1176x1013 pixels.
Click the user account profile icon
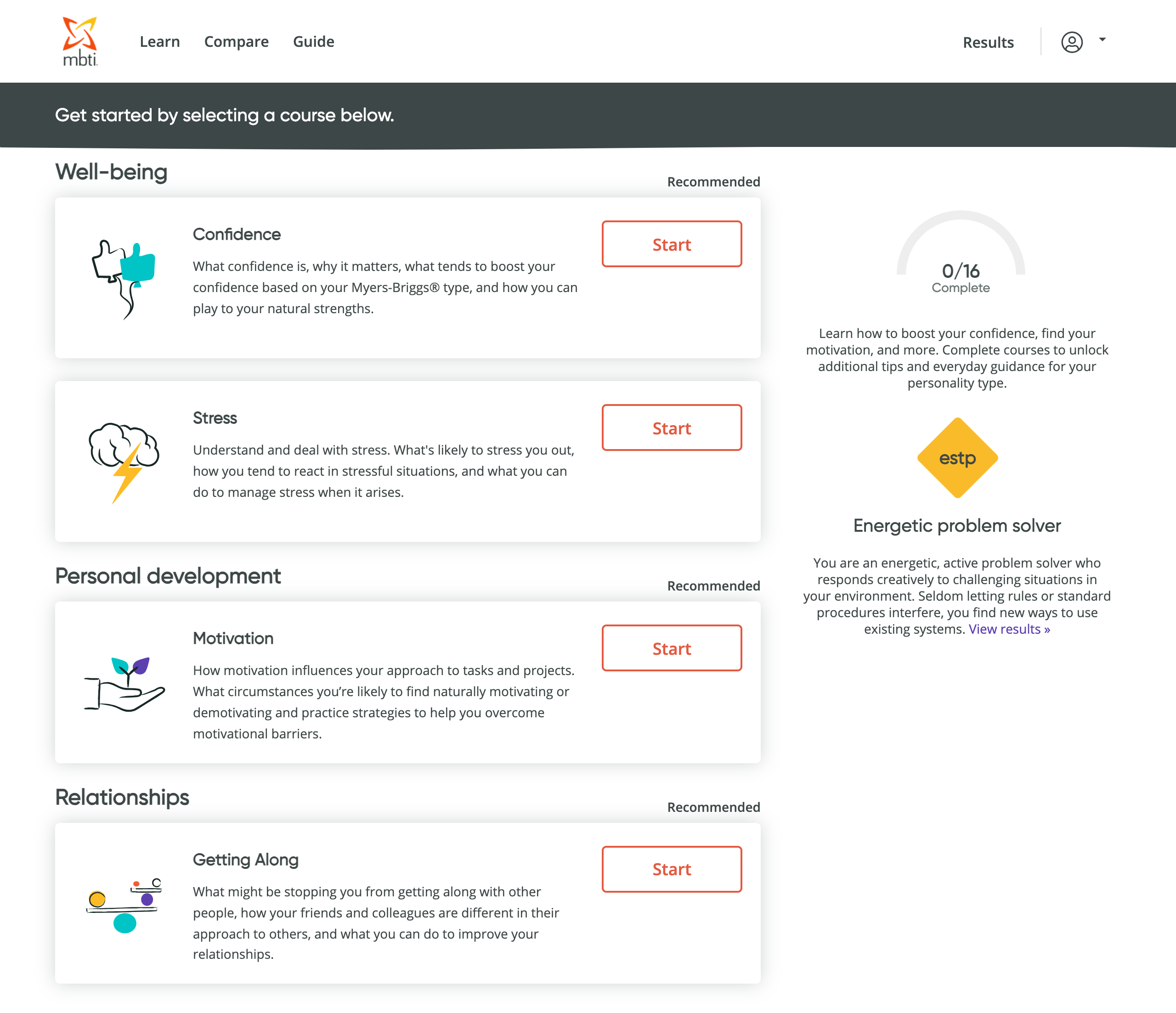click(1072, 42)
